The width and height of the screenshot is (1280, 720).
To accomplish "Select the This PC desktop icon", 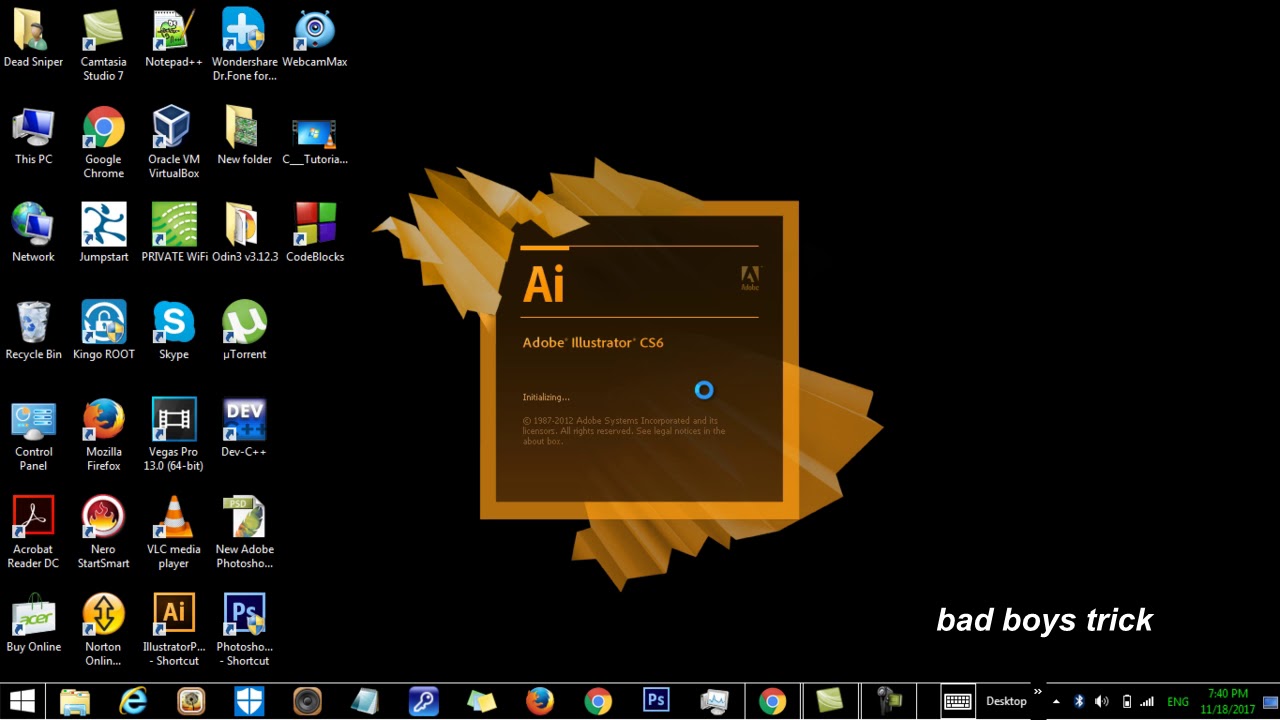I will click(33, 136).
